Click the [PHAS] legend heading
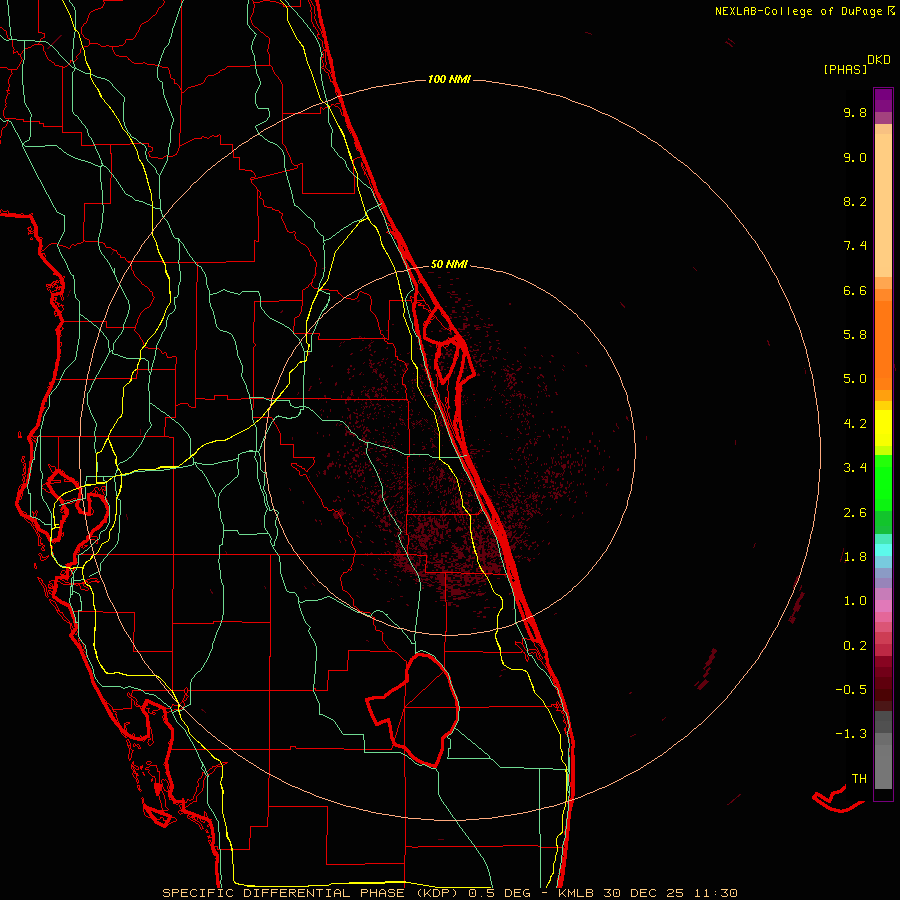 845,69
